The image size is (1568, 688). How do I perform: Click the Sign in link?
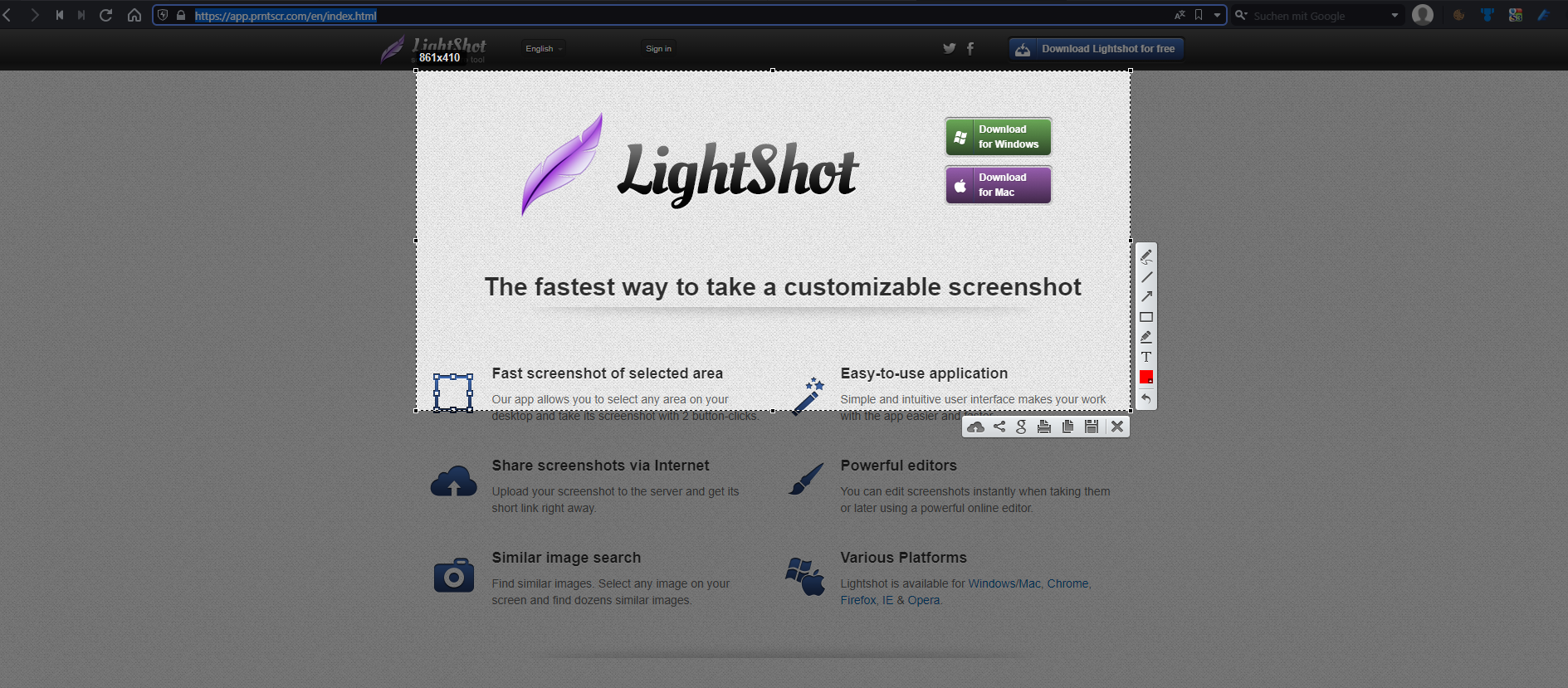pyautogui.click(x=658, y=48)
